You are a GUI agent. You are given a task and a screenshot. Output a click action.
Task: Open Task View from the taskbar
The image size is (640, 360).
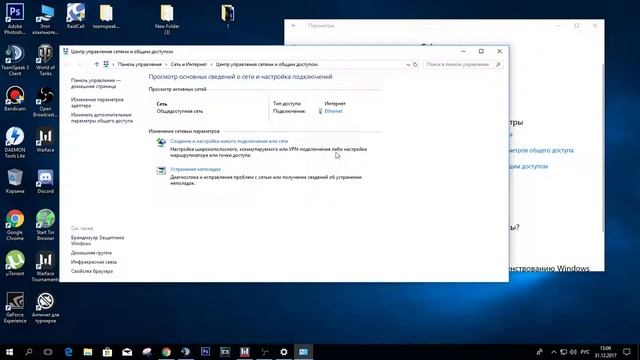coord(48,351)
